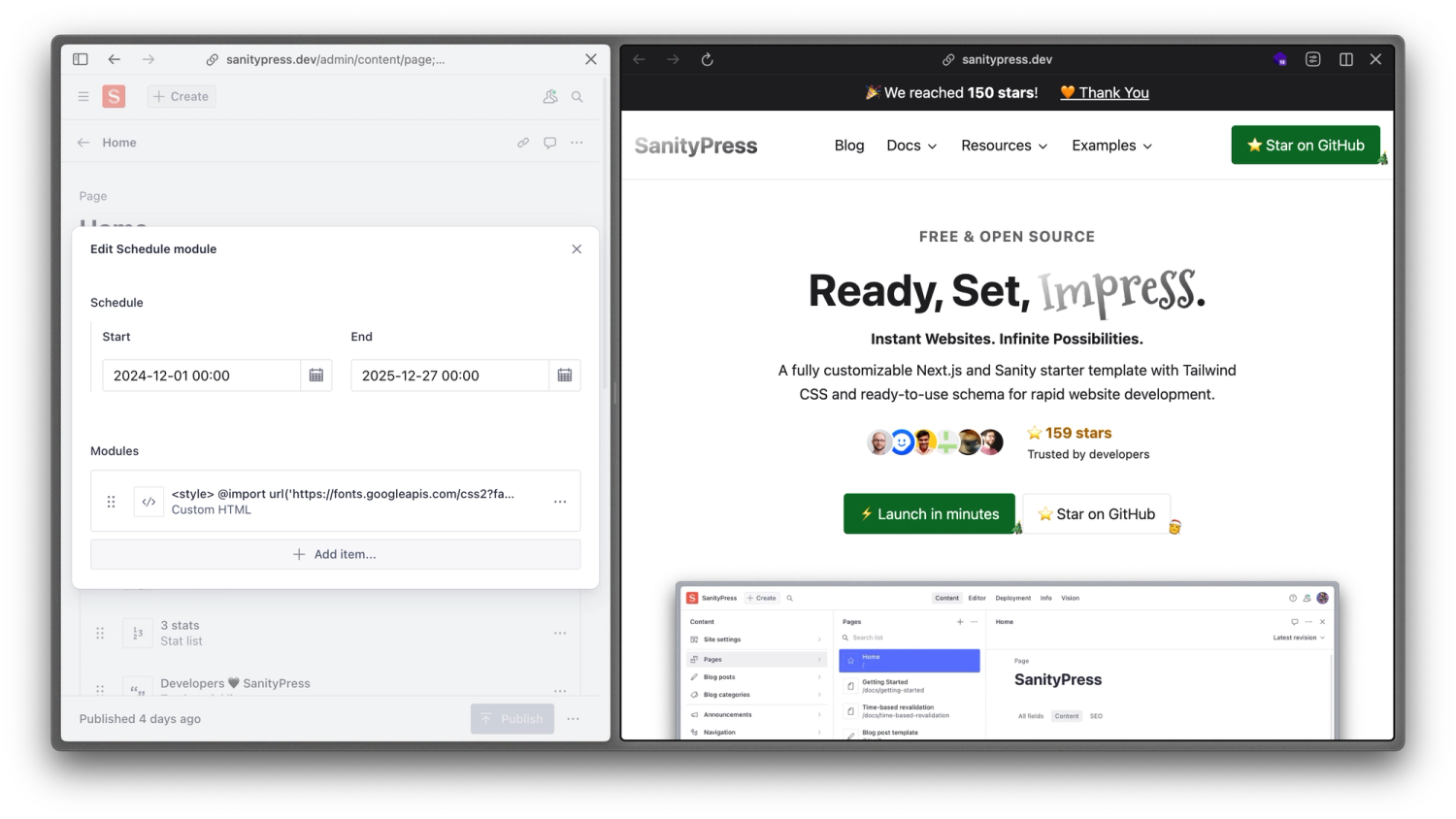Click green Star on GitHub header button
Viewport: 1456px width, 819px height.
[x=1306, y=145]
